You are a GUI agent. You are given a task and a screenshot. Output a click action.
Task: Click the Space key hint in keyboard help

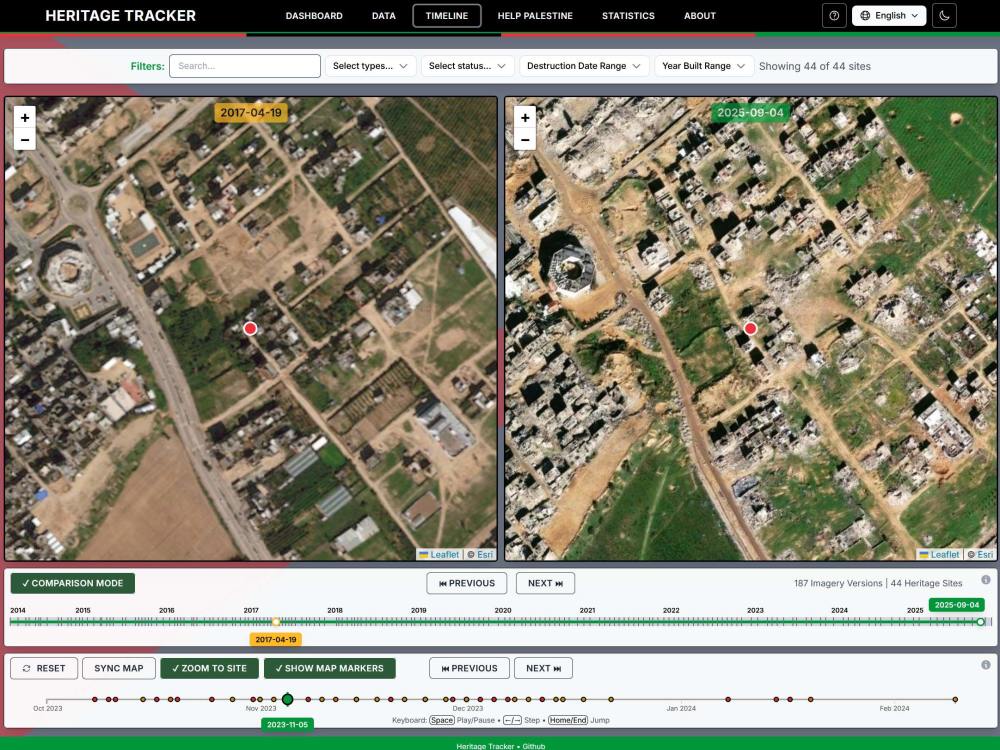(x=441, y=721)
